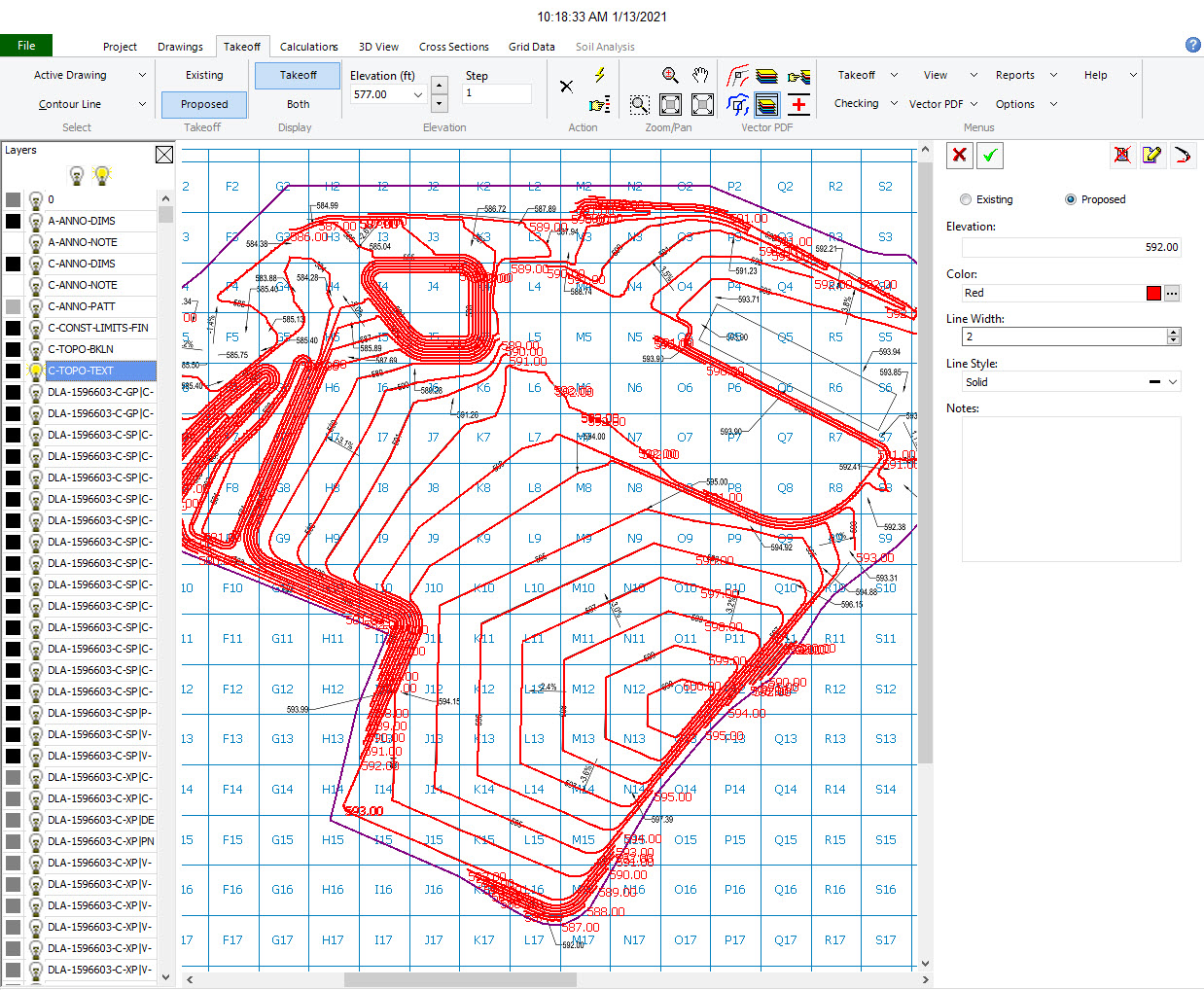Toggle visibility bulb for C-TOPO-BKLN layer

36,349
